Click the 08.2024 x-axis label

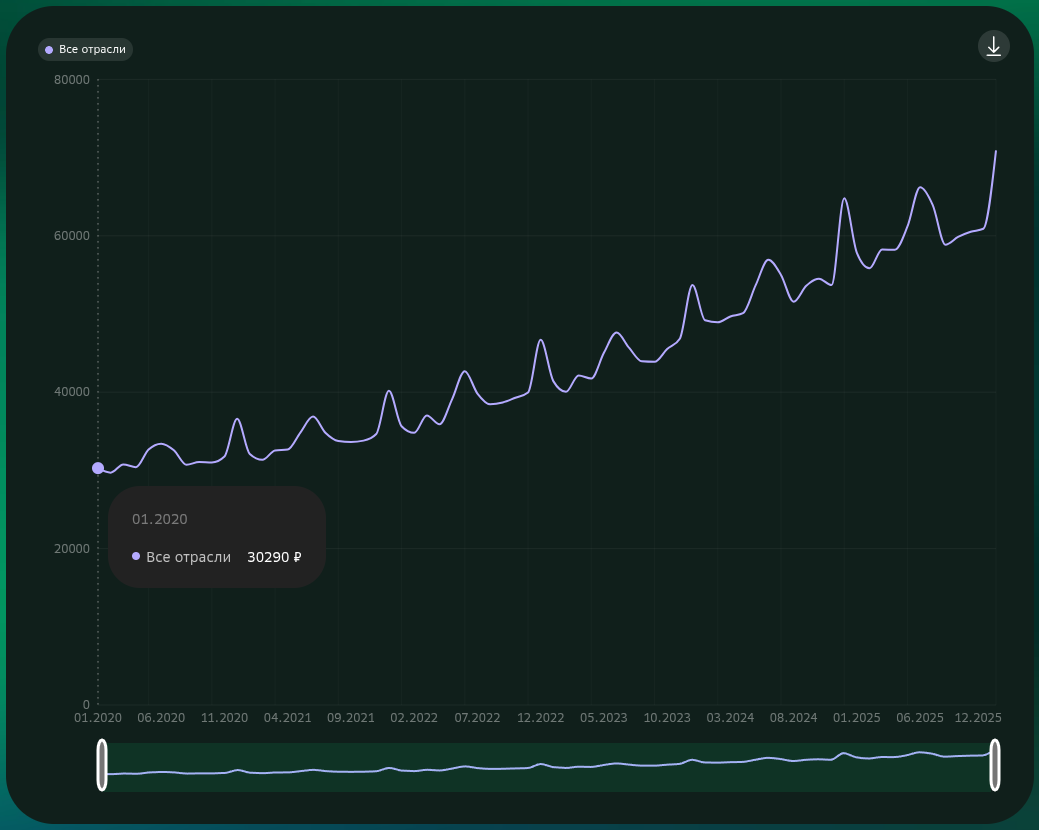click(x=794, y=718)
